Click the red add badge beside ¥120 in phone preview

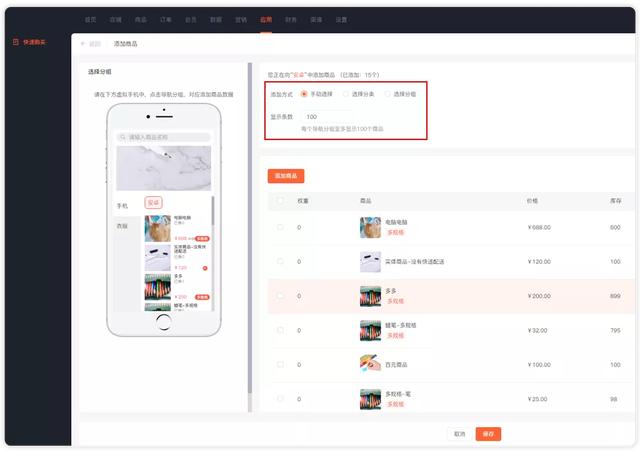pos(205,268)
